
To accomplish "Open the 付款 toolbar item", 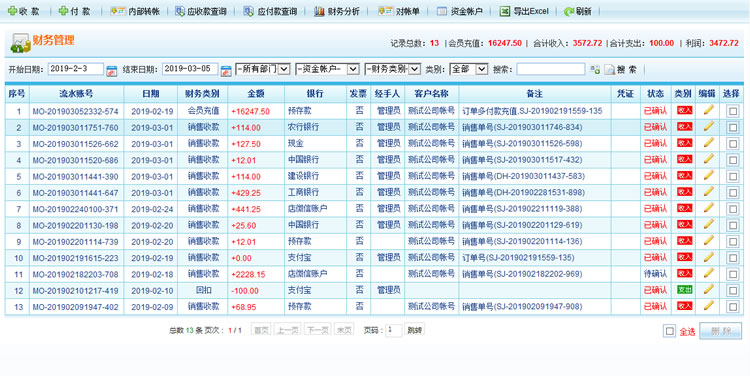I will pyautogui.click(x=75, y=11).
